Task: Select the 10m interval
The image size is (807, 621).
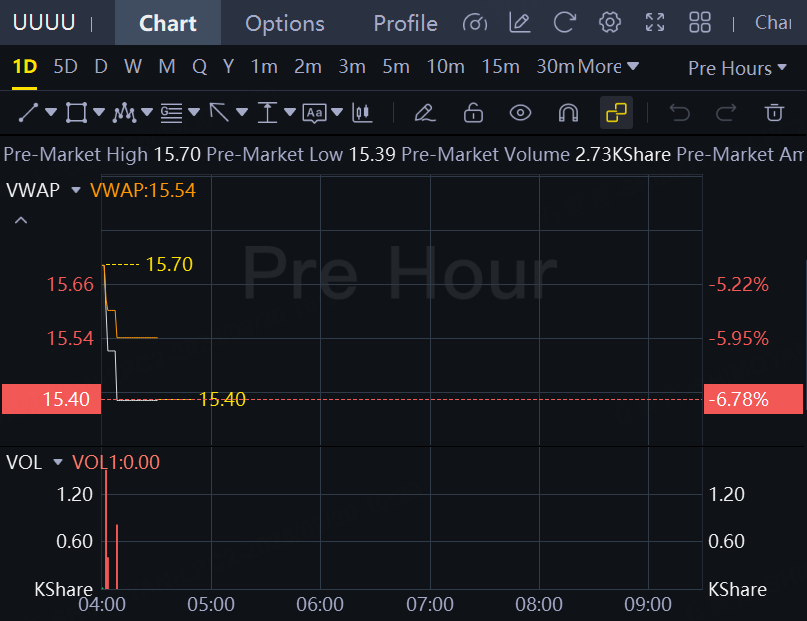Action: click(445, 67)
